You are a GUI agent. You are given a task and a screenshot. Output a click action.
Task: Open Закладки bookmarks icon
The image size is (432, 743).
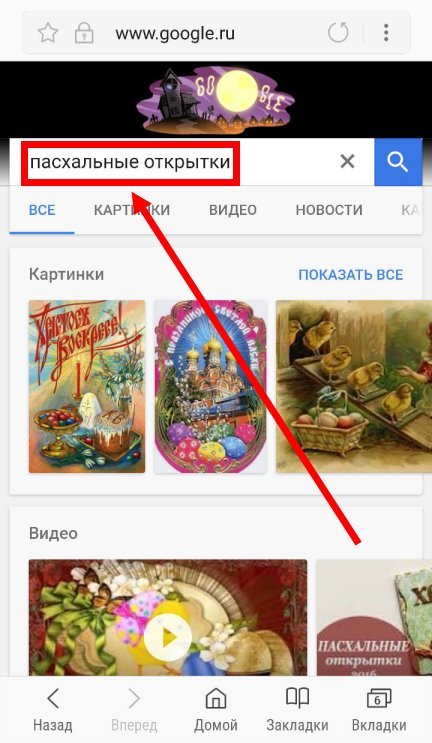[297, 710]
